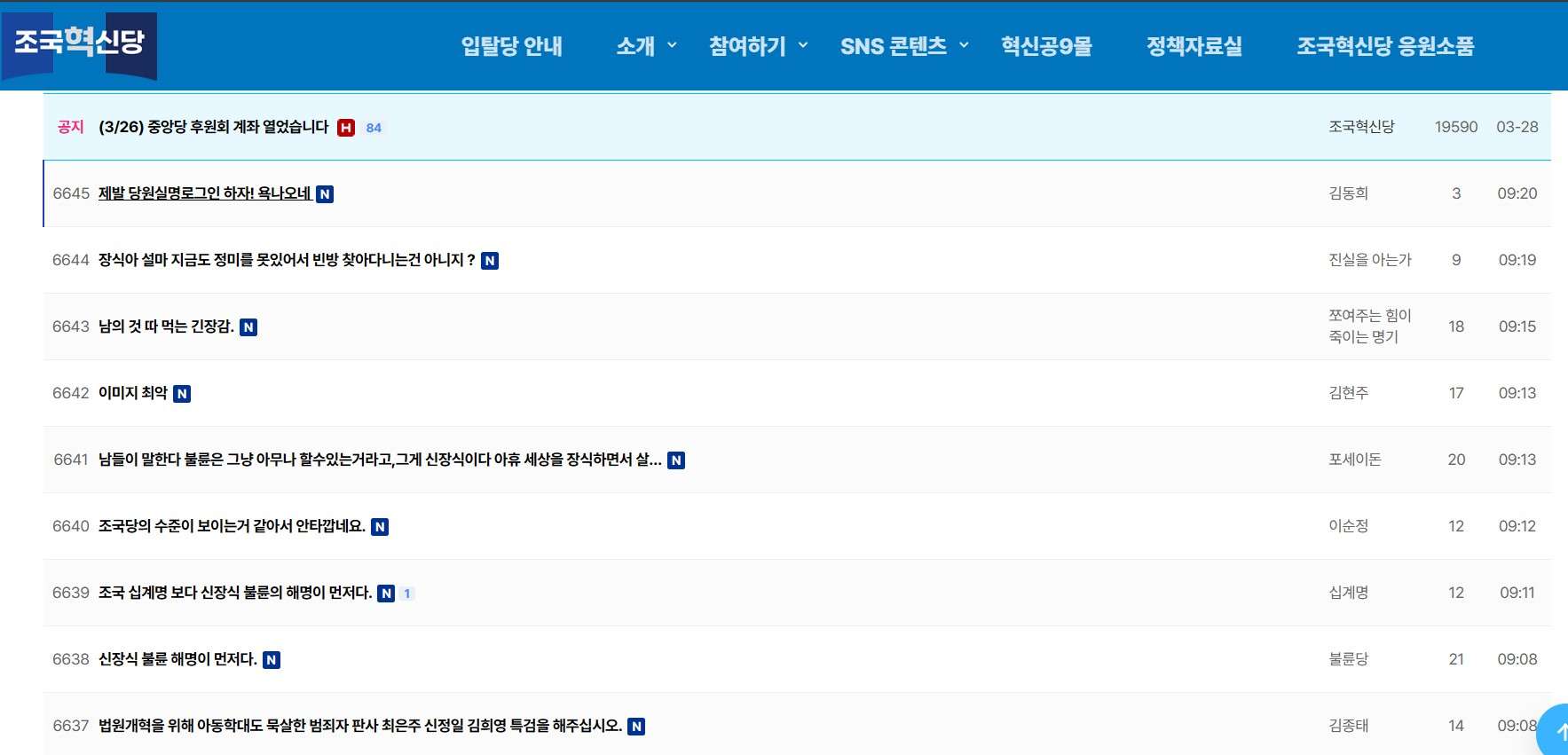Click the red H badge on notice post
The width and height of the screenshot is (1568, 755).
(x=346, y=128)
